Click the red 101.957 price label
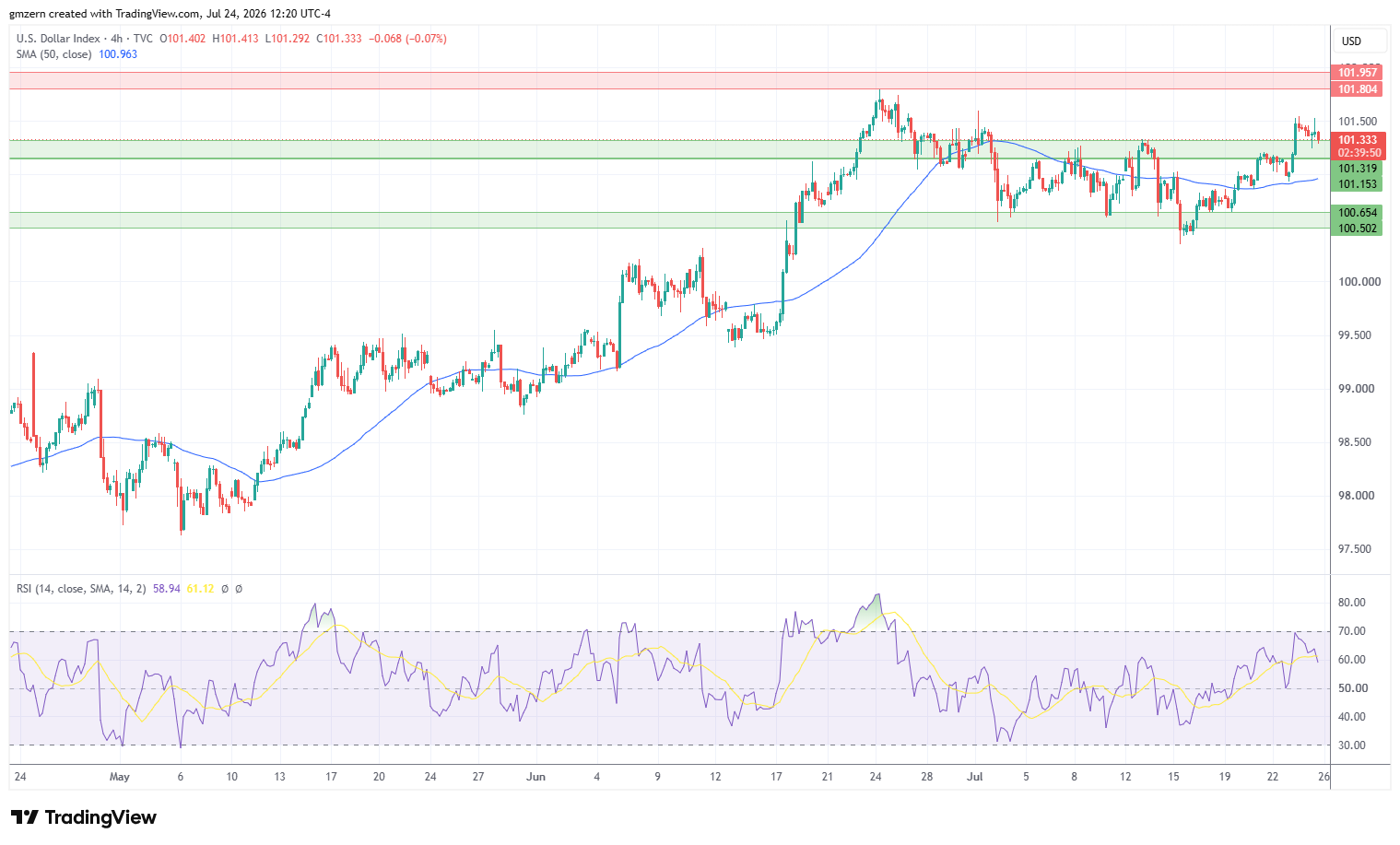The height and width of the screenshot is (845, 1400). 1358,73
